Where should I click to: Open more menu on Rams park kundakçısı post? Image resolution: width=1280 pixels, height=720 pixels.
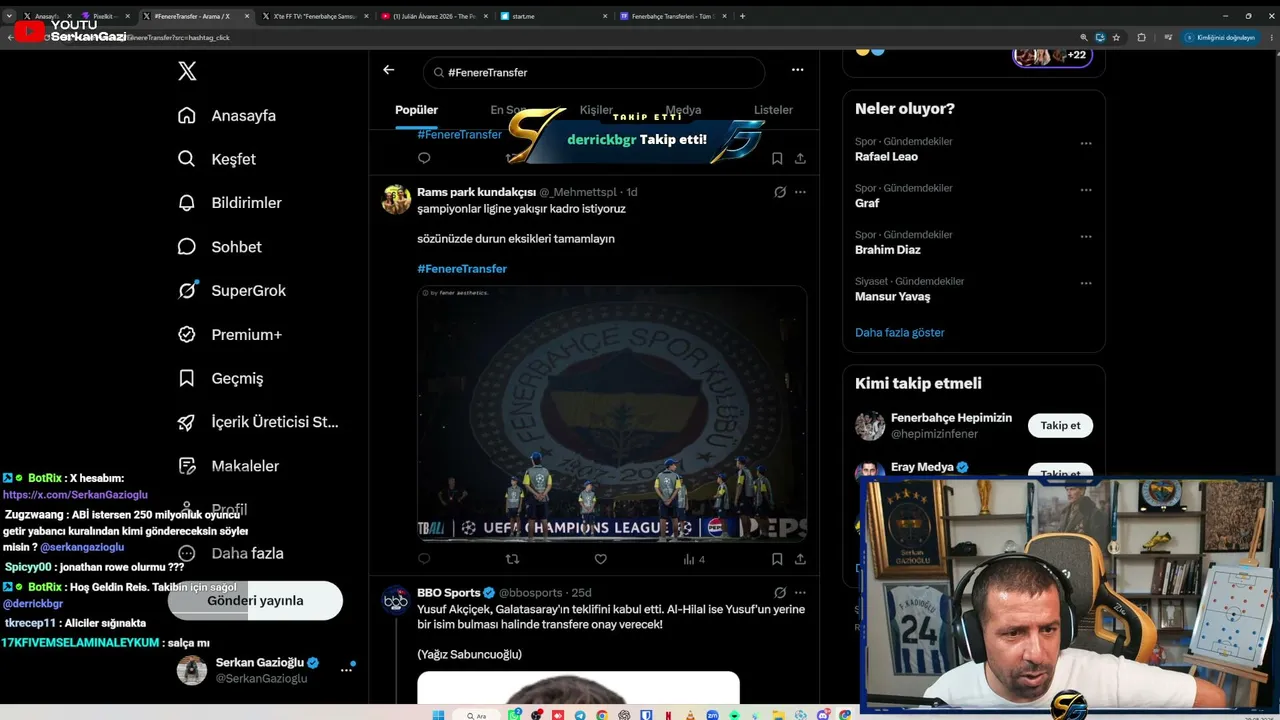tap(800, 192)
